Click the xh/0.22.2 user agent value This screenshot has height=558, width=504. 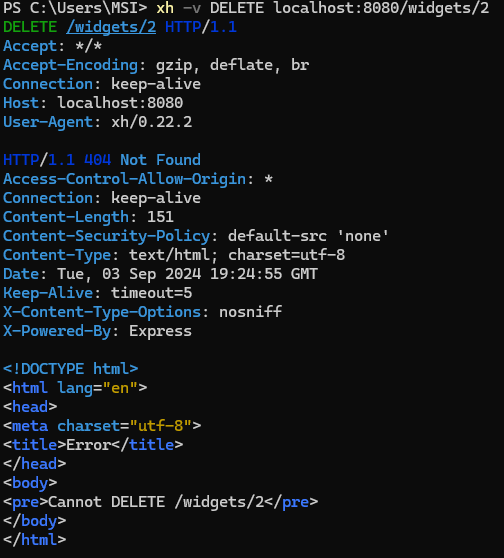click(152, 122)
